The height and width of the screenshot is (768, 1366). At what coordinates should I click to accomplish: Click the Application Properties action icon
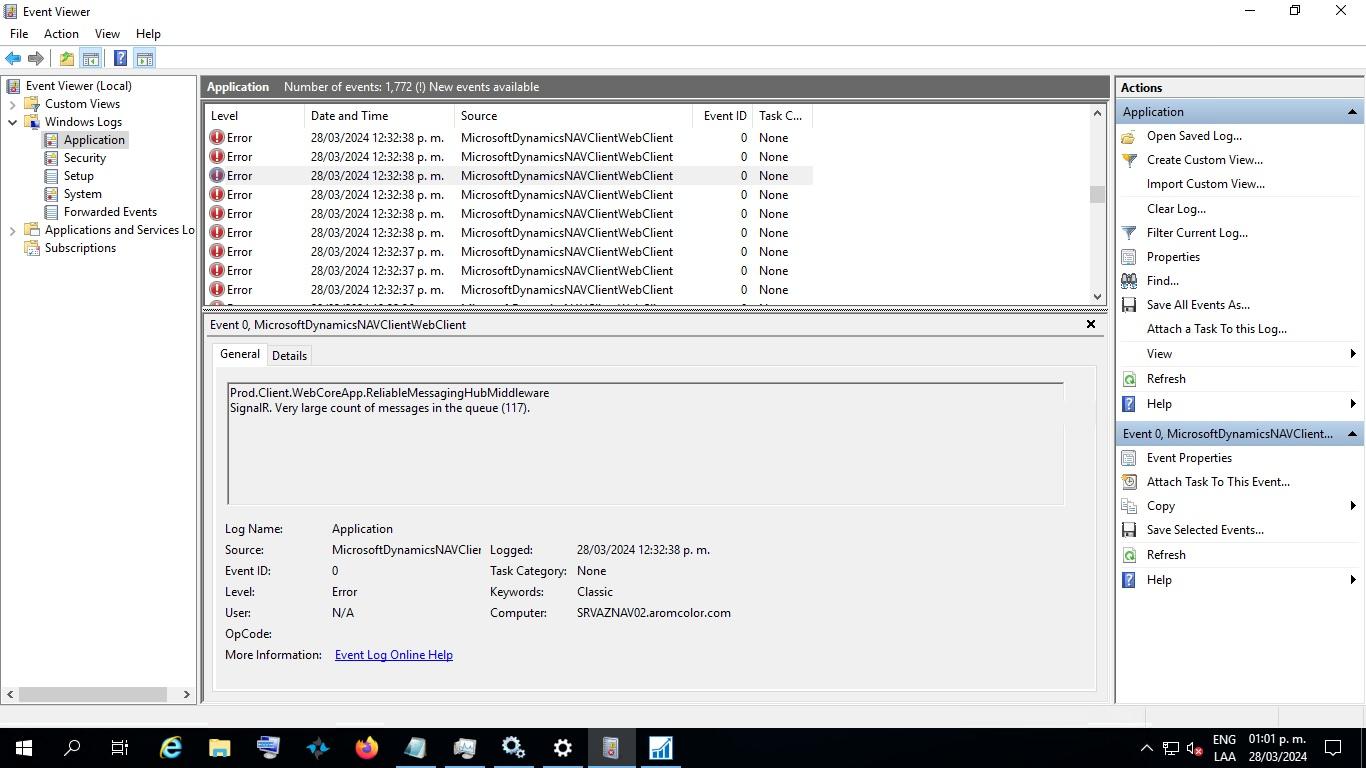1129,257
